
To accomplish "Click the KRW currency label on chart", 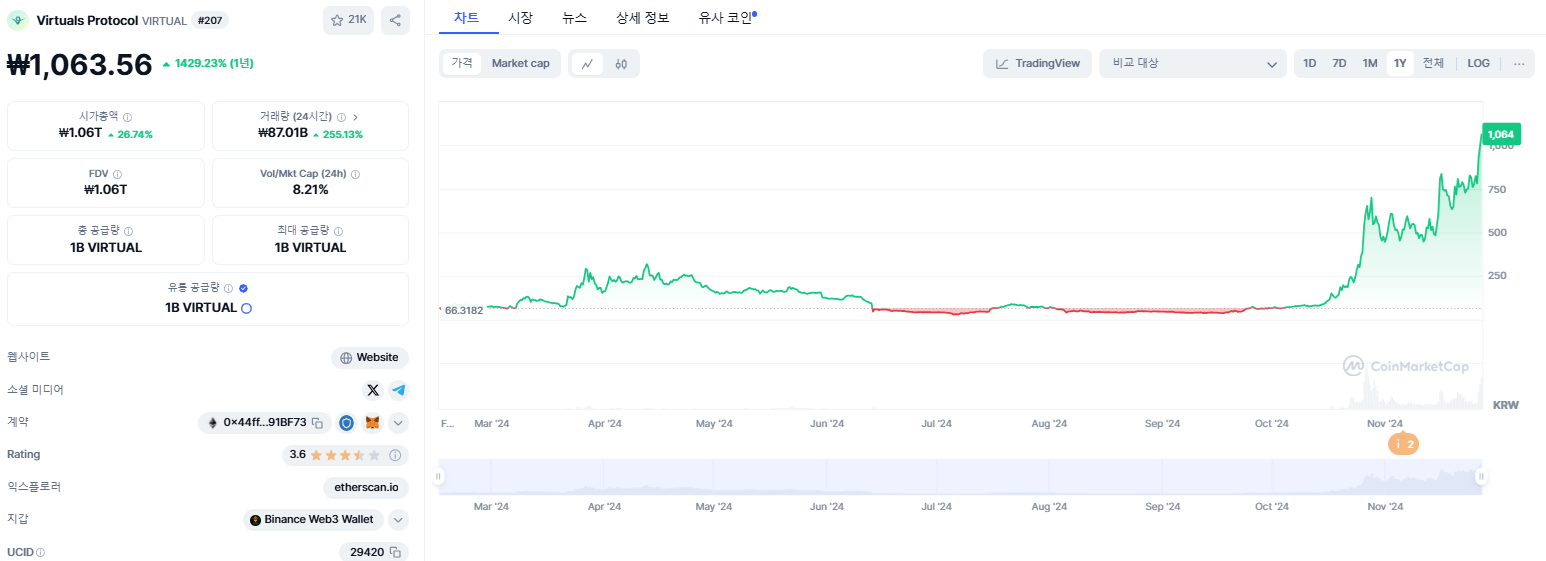I will click(x=1505, y=405).
